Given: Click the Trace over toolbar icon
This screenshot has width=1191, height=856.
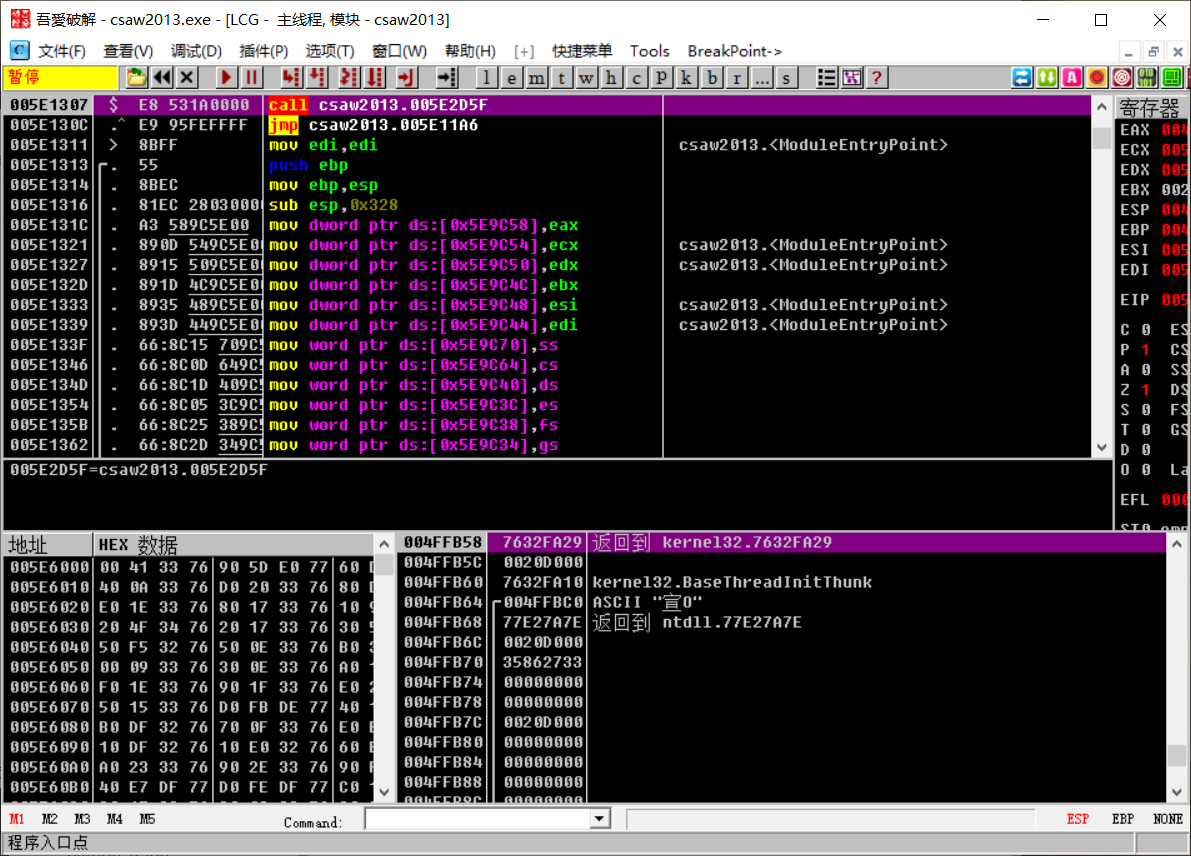Looking at the screenshot, I should coord(375,77).
